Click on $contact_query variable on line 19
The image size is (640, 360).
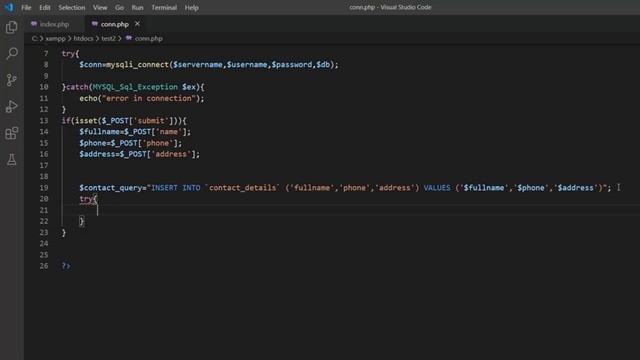pyautogui.click(x=111, y=187)
